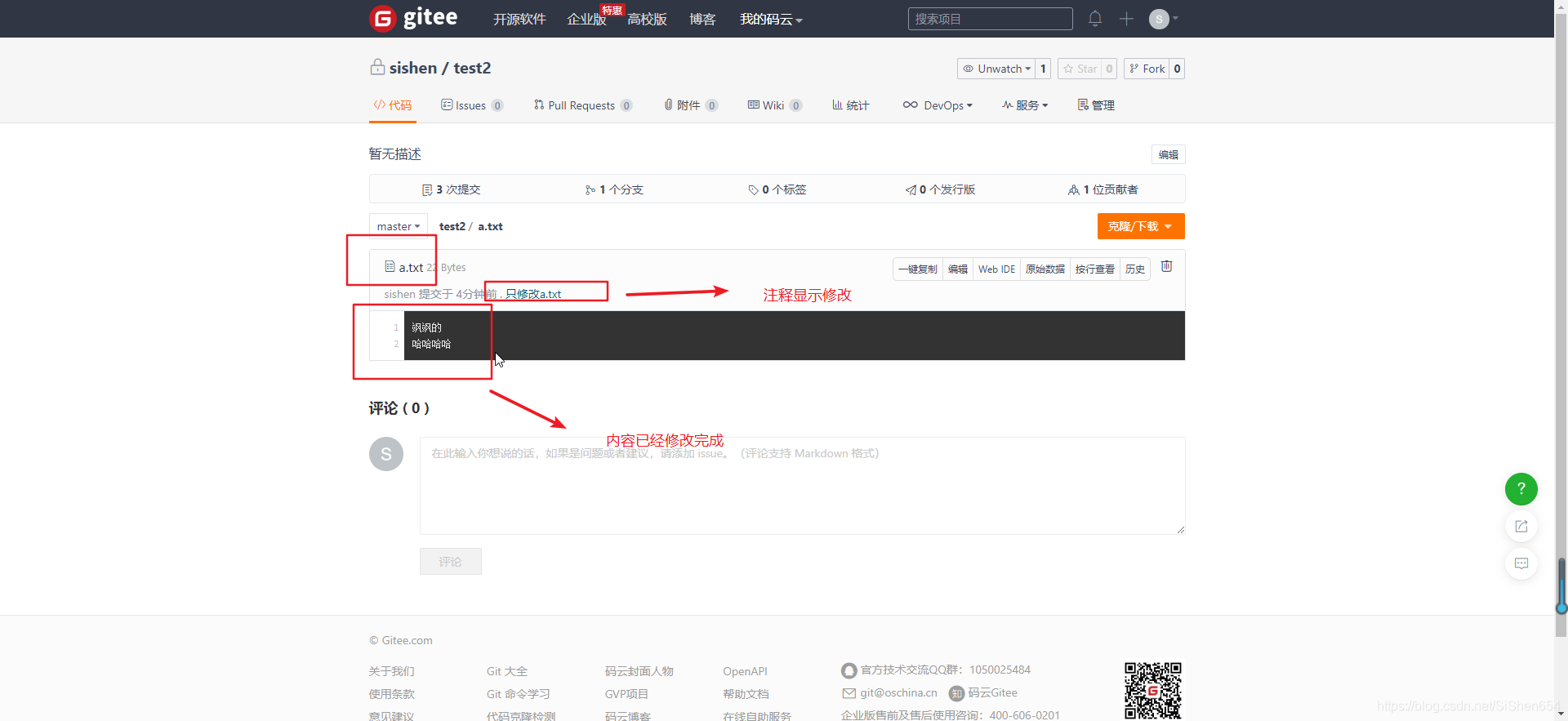Open the 码云封面人物 footer link
Image resolution: width=1568 pixels, height=721 pixels.
pos(639,671)
